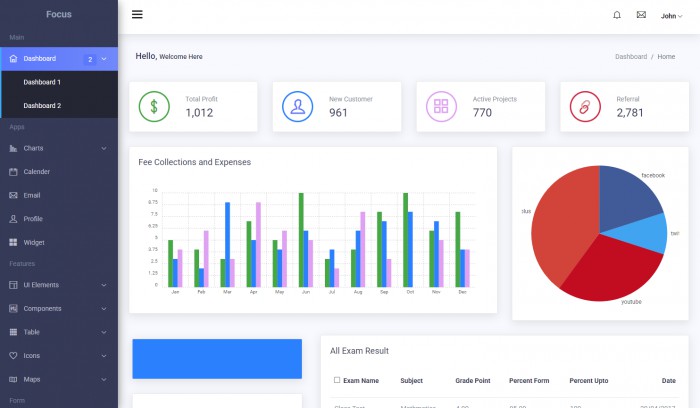700x408 pixels.
Task: Select Dashboard 2 in sidebar
Action: point(42,105)
